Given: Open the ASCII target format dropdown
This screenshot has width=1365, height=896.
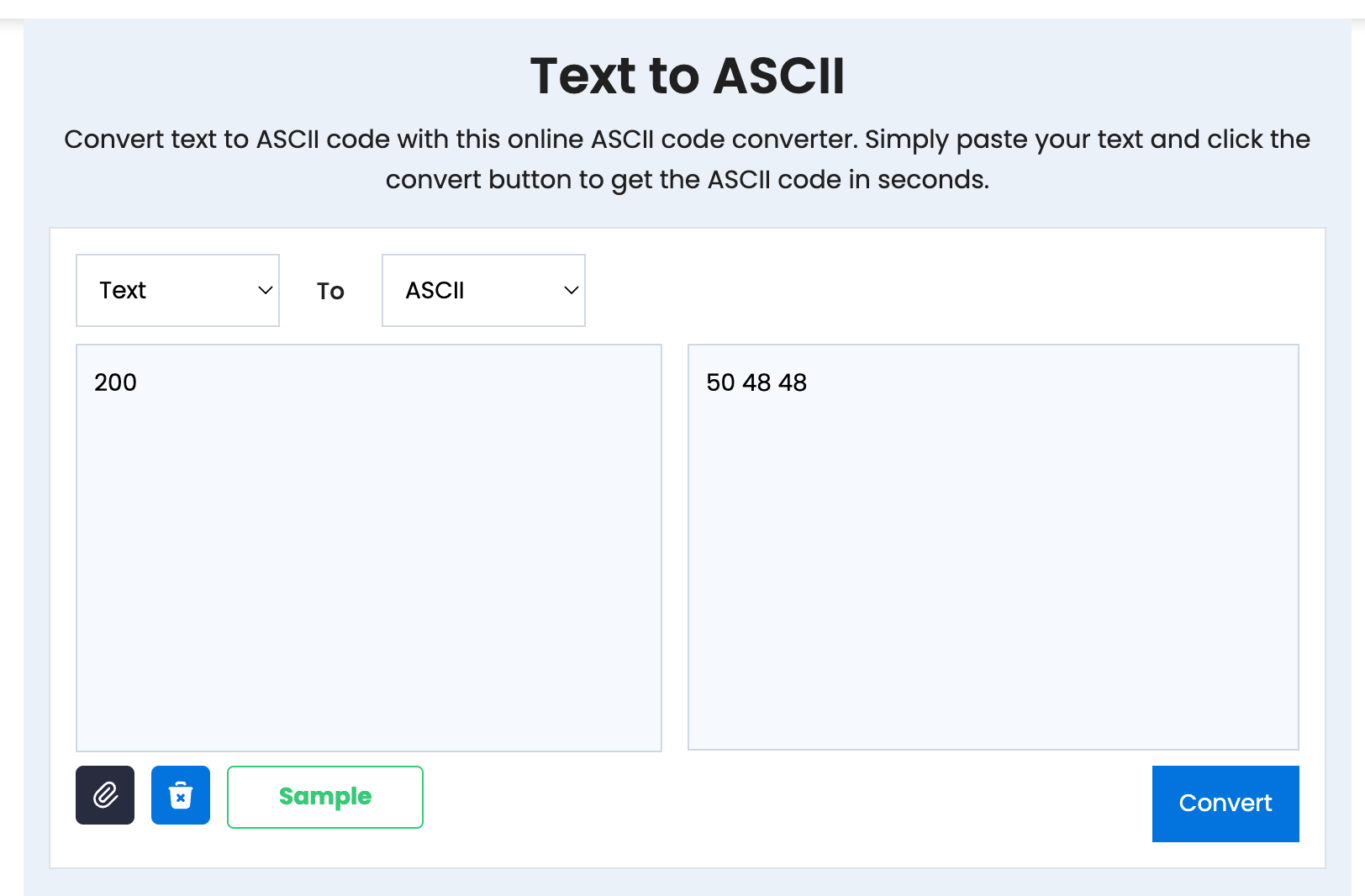Looking at the screenshot, I should tap(483, 291).
